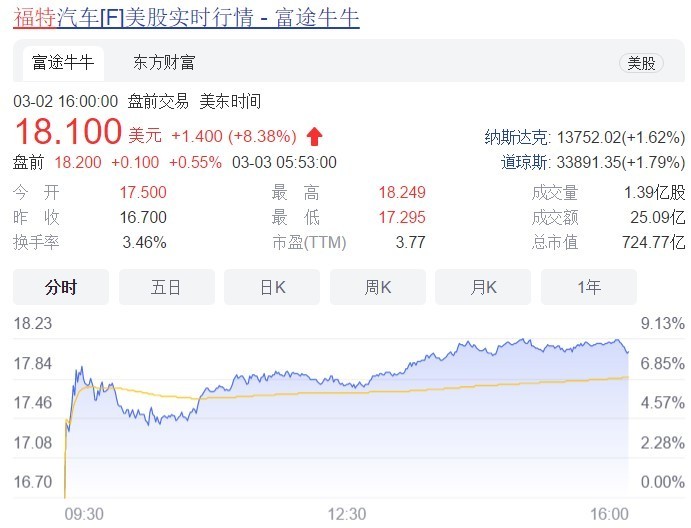691x528 pixels.
Task: Click the 18.100 current price
Action: pyautogui.click(x=68, y=131)
